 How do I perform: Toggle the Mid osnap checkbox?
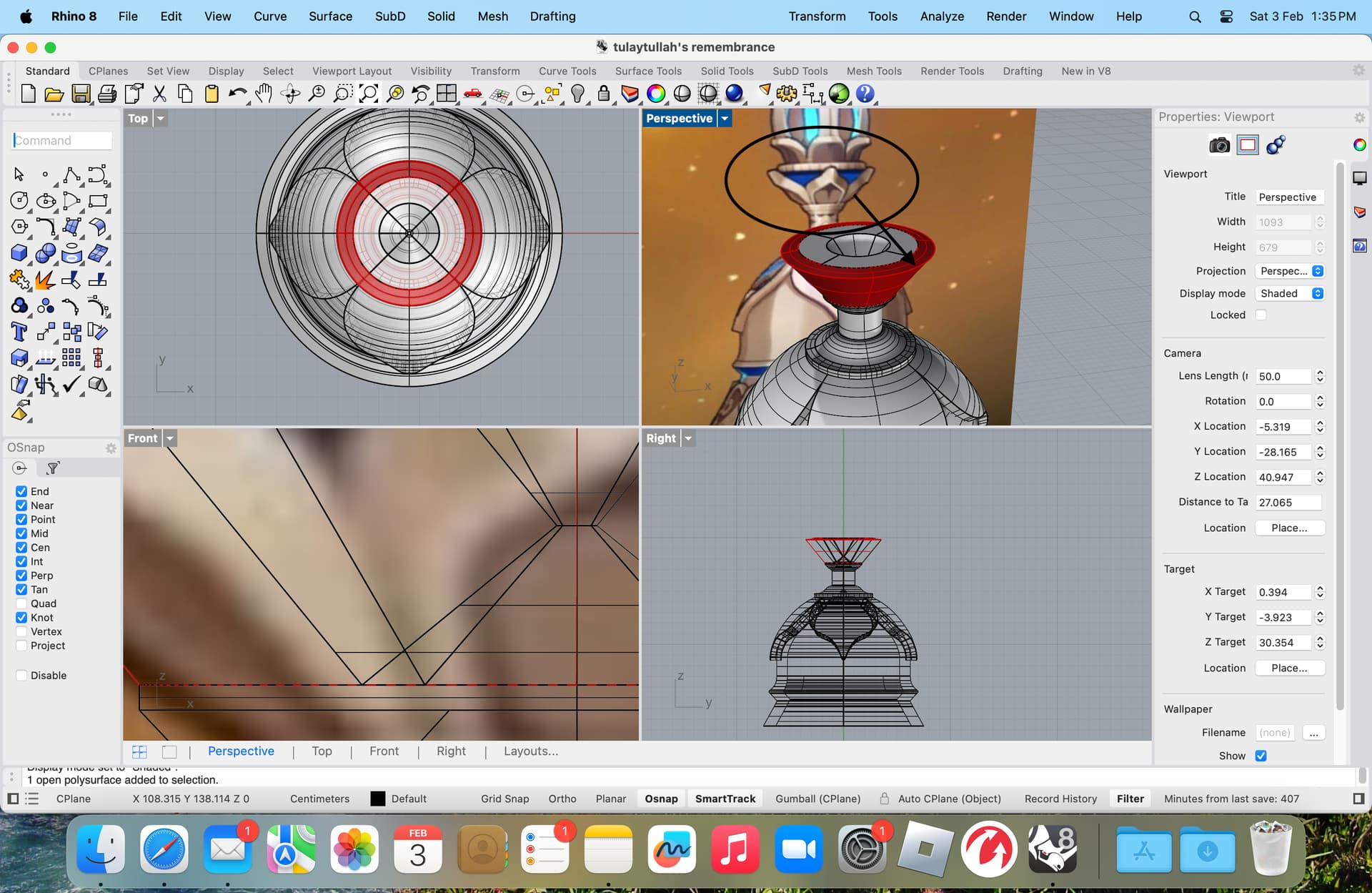21,533
